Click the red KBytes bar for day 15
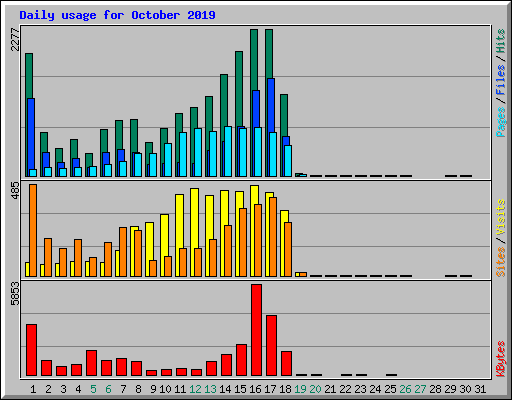This screenshot has height=400, width=512. coord(241,360)
